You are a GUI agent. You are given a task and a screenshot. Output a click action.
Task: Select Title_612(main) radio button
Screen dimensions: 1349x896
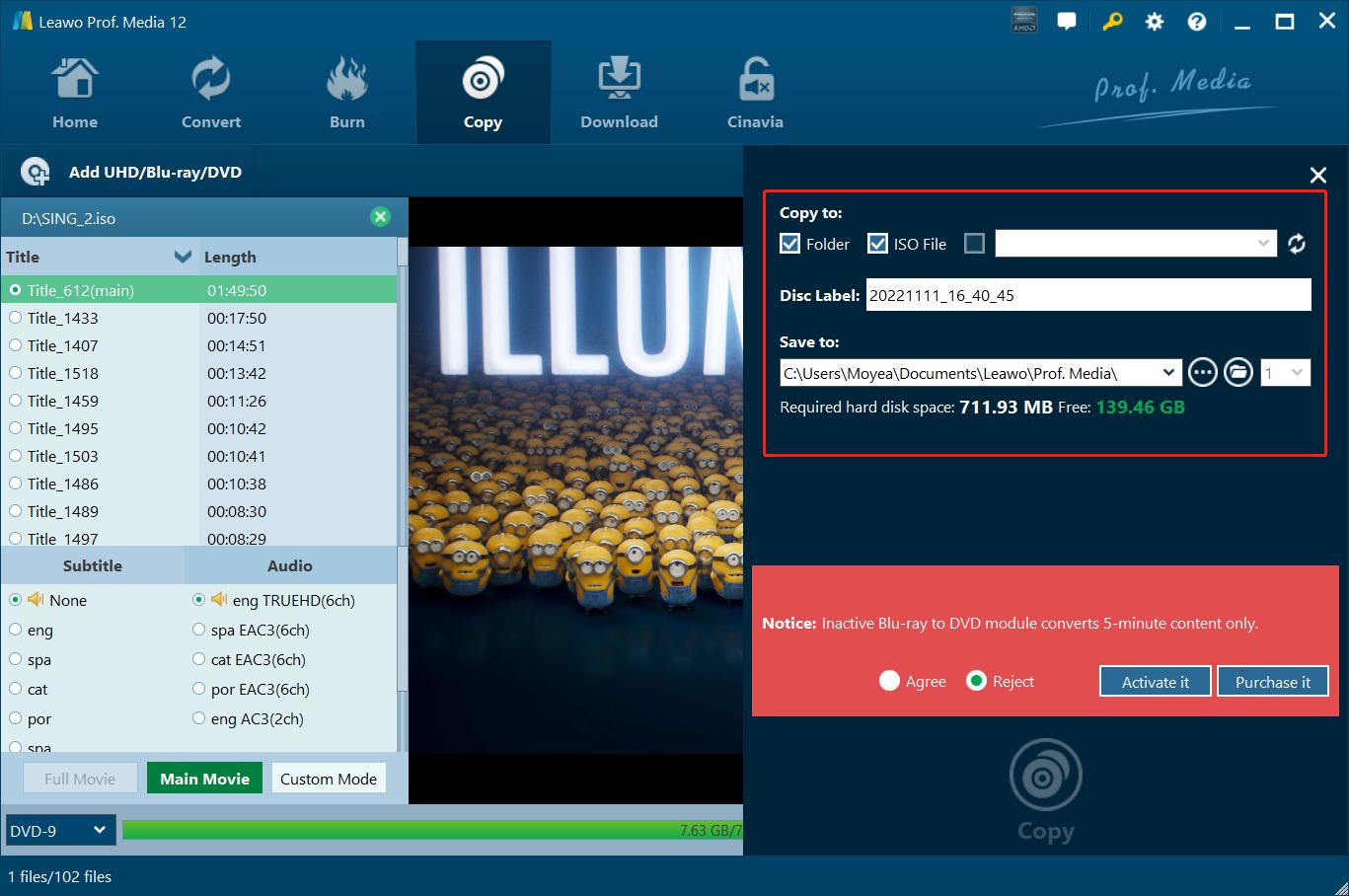pyautogui.click(x=15, y=290)
